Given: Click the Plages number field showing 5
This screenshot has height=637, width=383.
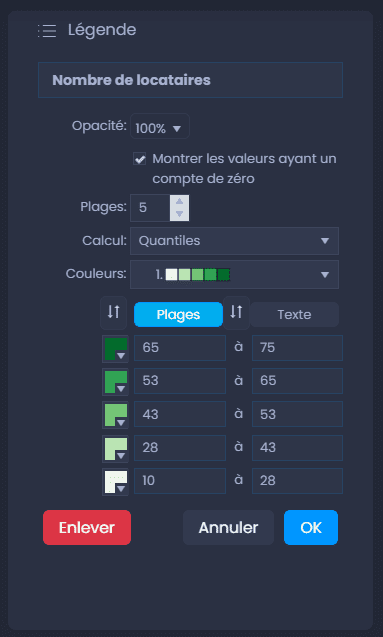Looking at the screenshot, I should point(150,208).
